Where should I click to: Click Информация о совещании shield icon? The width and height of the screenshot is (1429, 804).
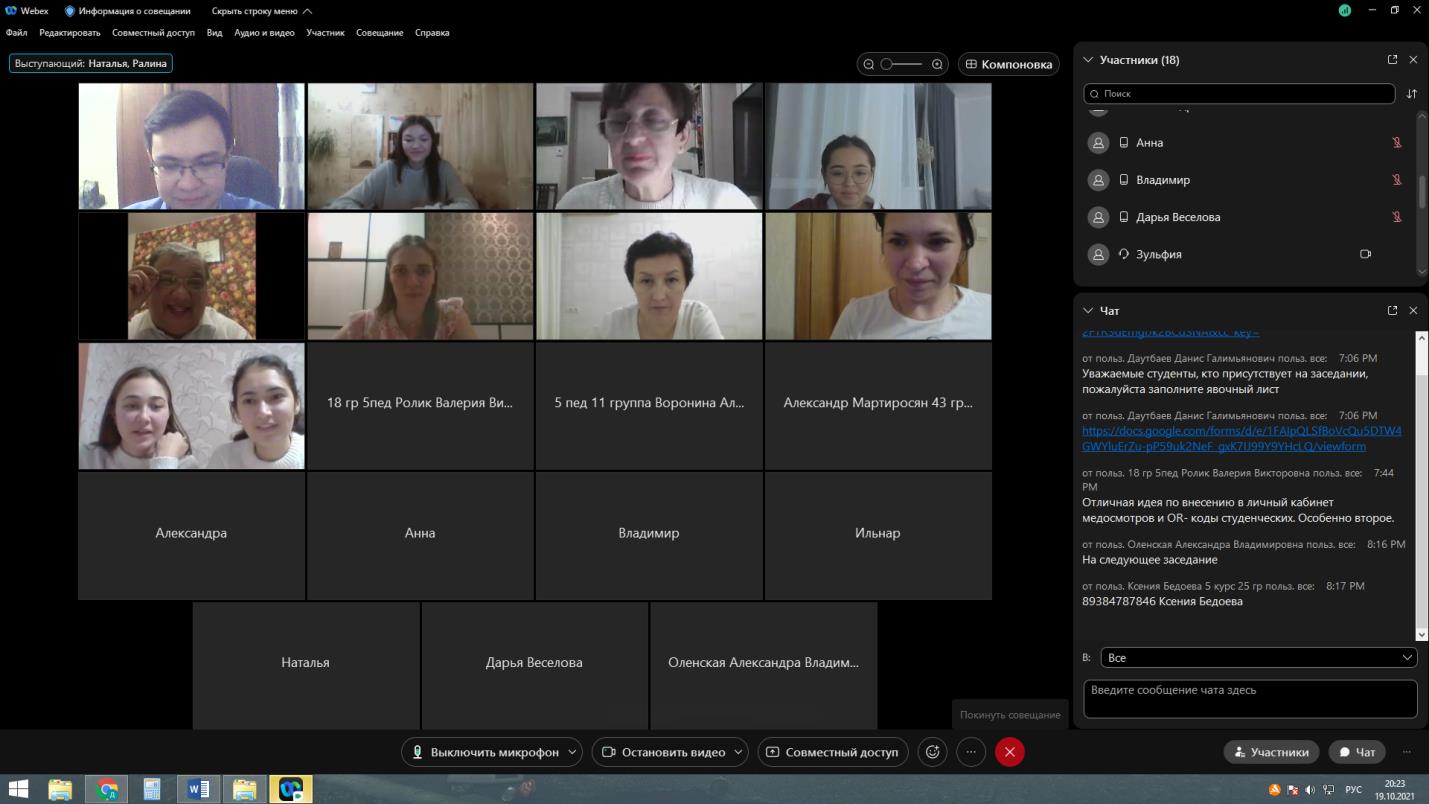tap(70, 11)
